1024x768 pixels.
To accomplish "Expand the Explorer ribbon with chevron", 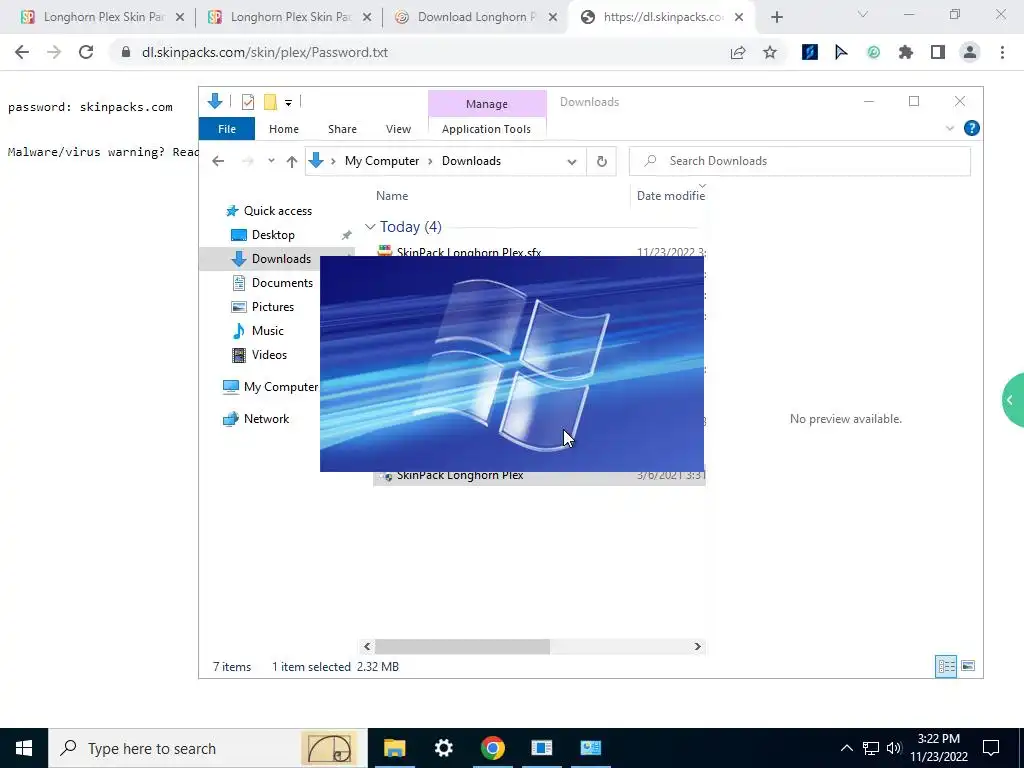I will [x=950, y=129].
